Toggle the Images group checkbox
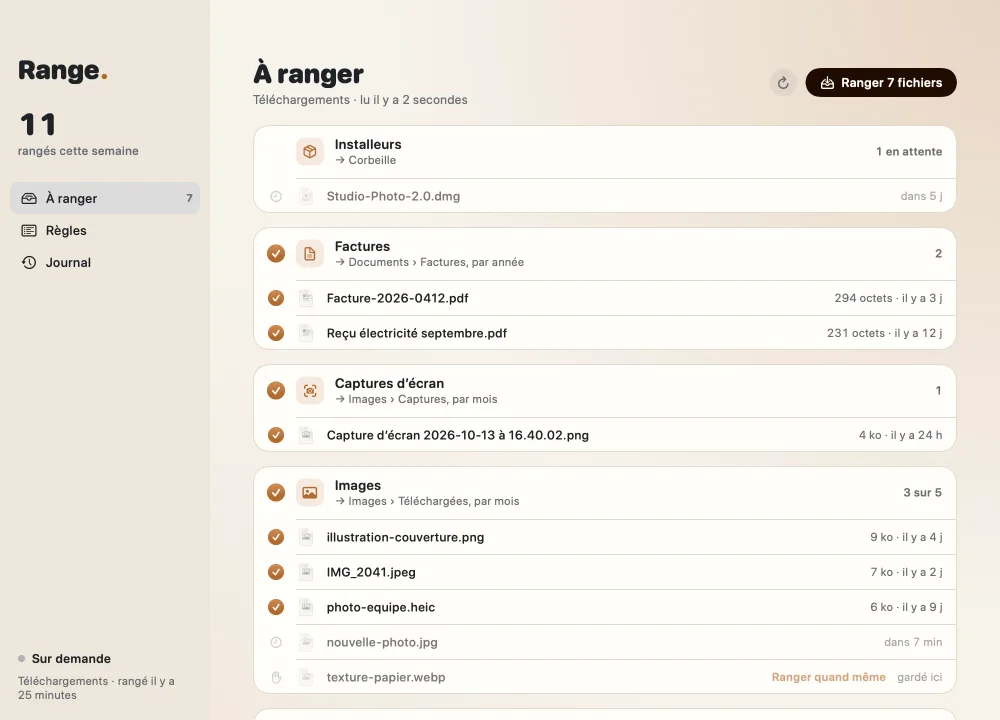The image size is (1000, 720). (276, 493)
